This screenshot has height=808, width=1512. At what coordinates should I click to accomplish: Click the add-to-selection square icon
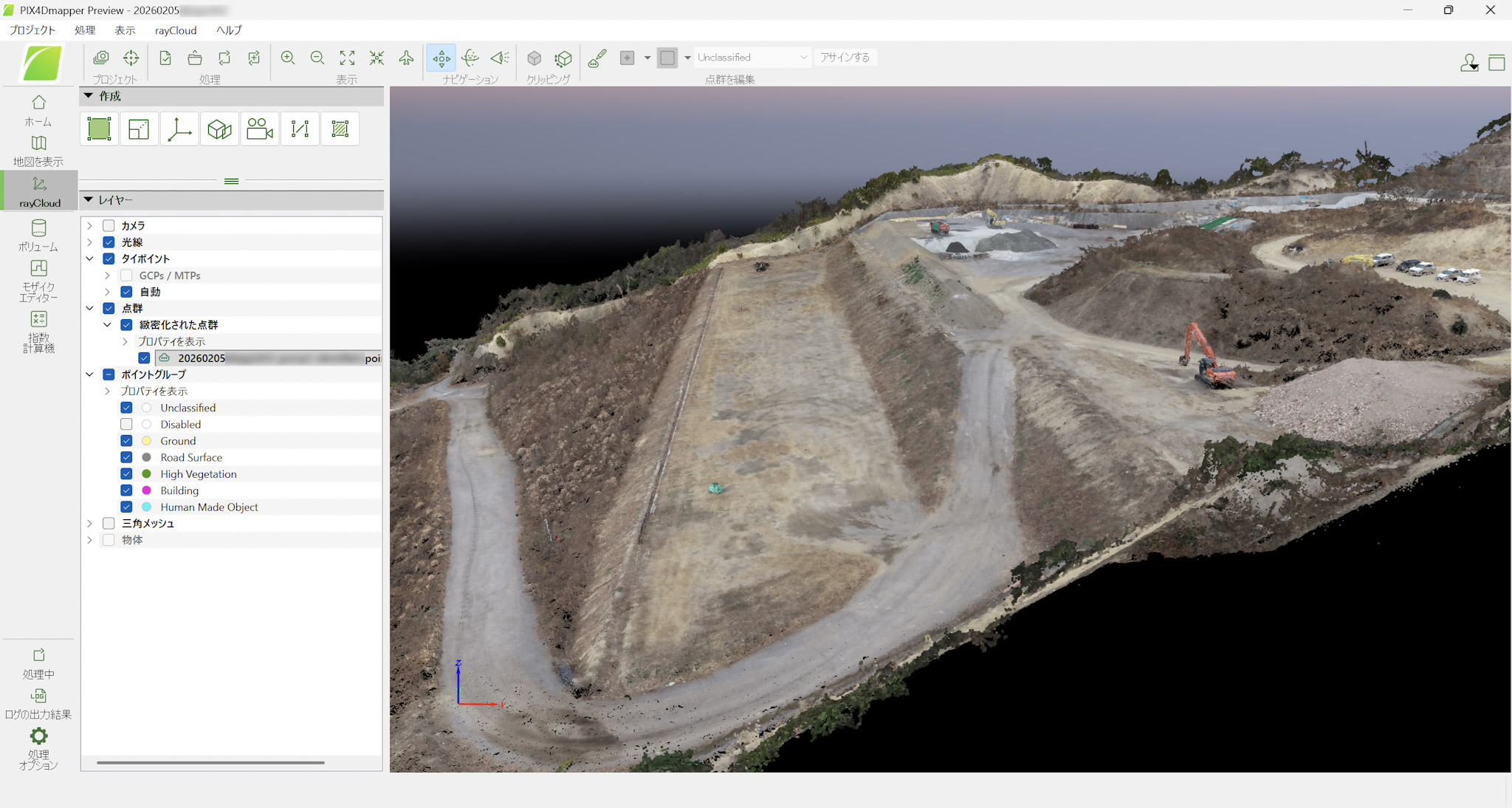(628, 58)
